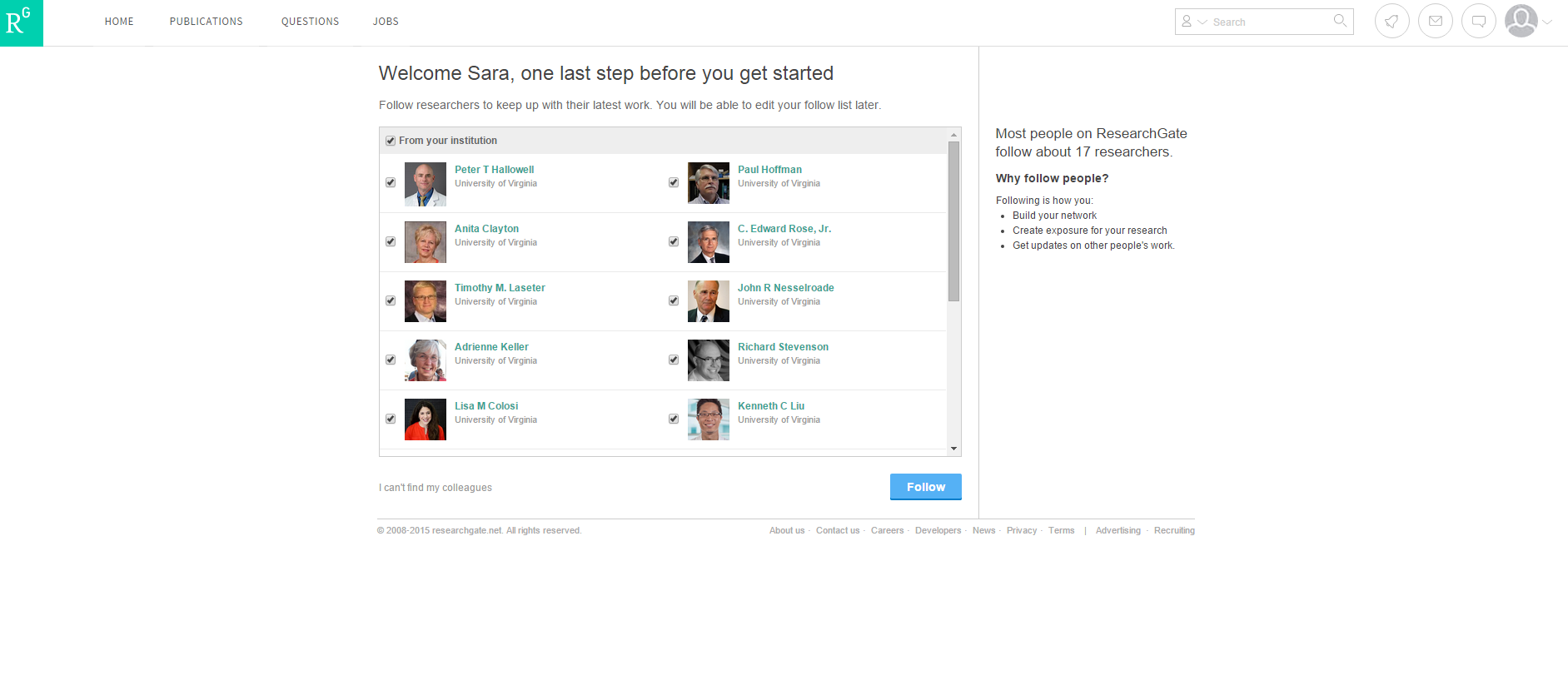Uncheck Timothy M. Laseter's checkbox

coord(391,300)
